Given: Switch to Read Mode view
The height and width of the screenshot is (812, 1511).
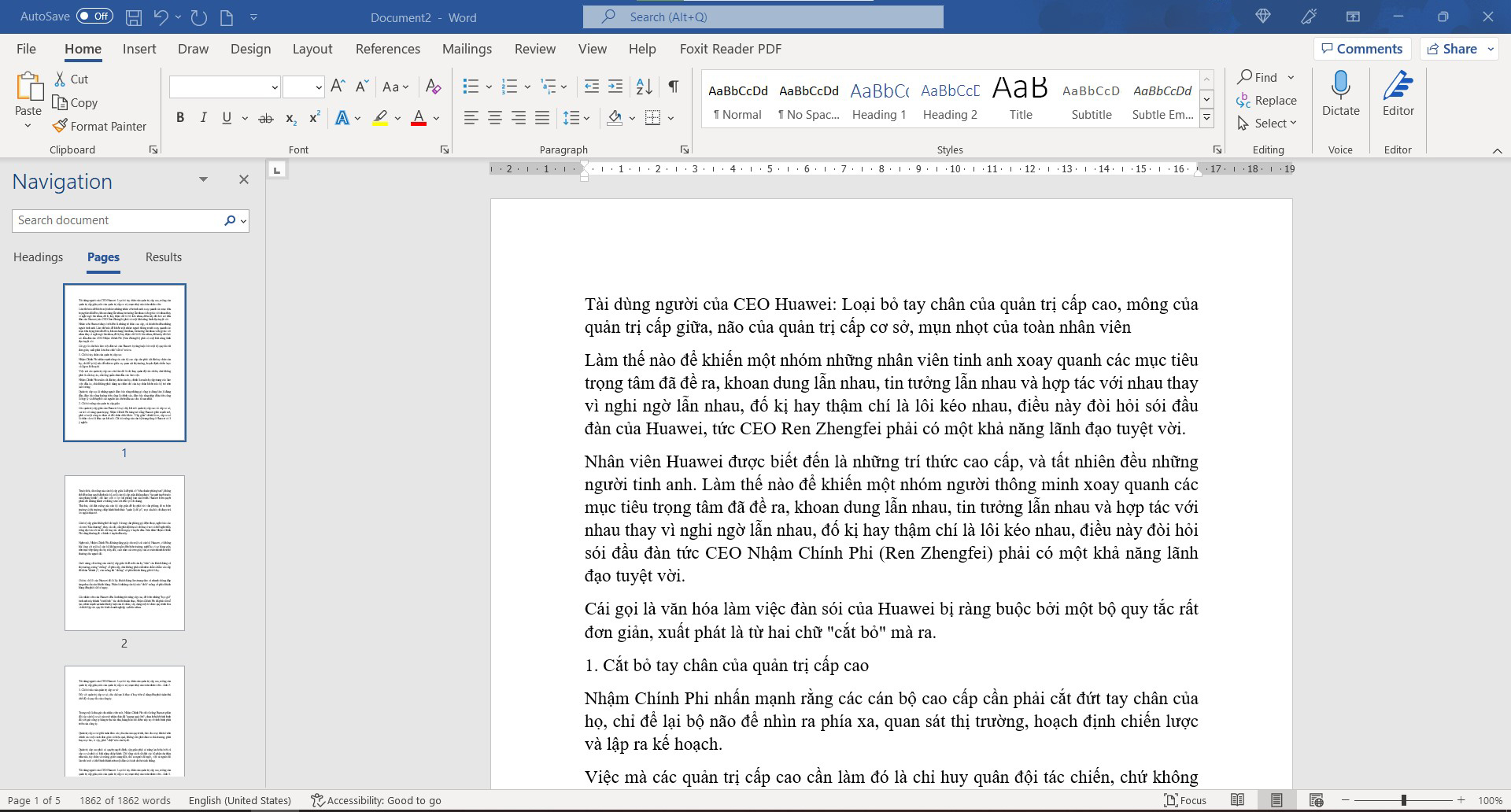Looking at the screenshot, I should (1237, 800).
